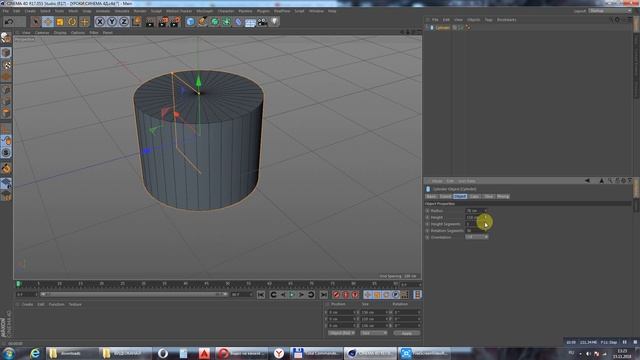Switch to the Slice tab
Viewport: 640px width, 360px height.
(488, 196)
